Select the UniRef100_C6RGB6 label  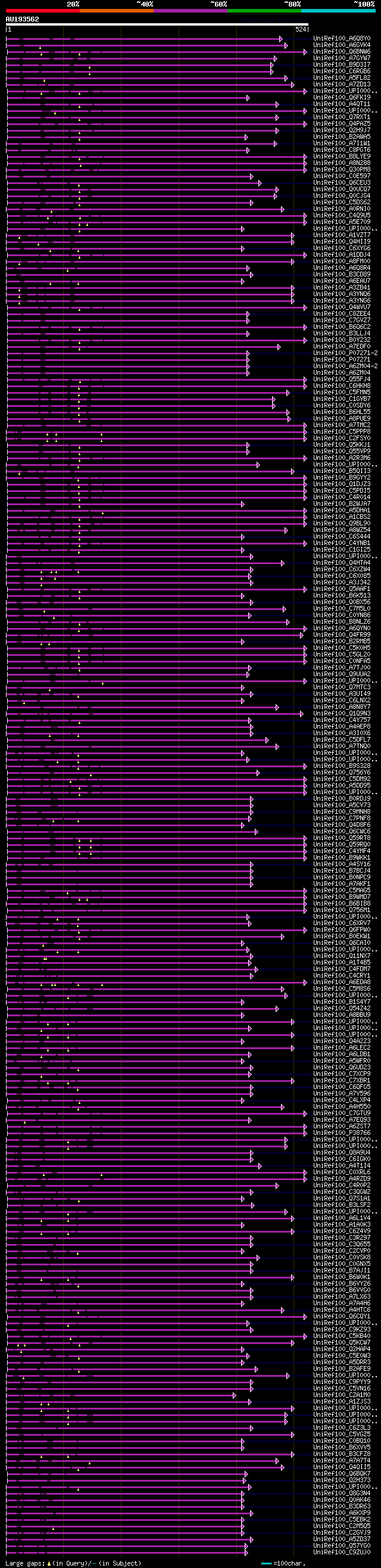[342, 71]
